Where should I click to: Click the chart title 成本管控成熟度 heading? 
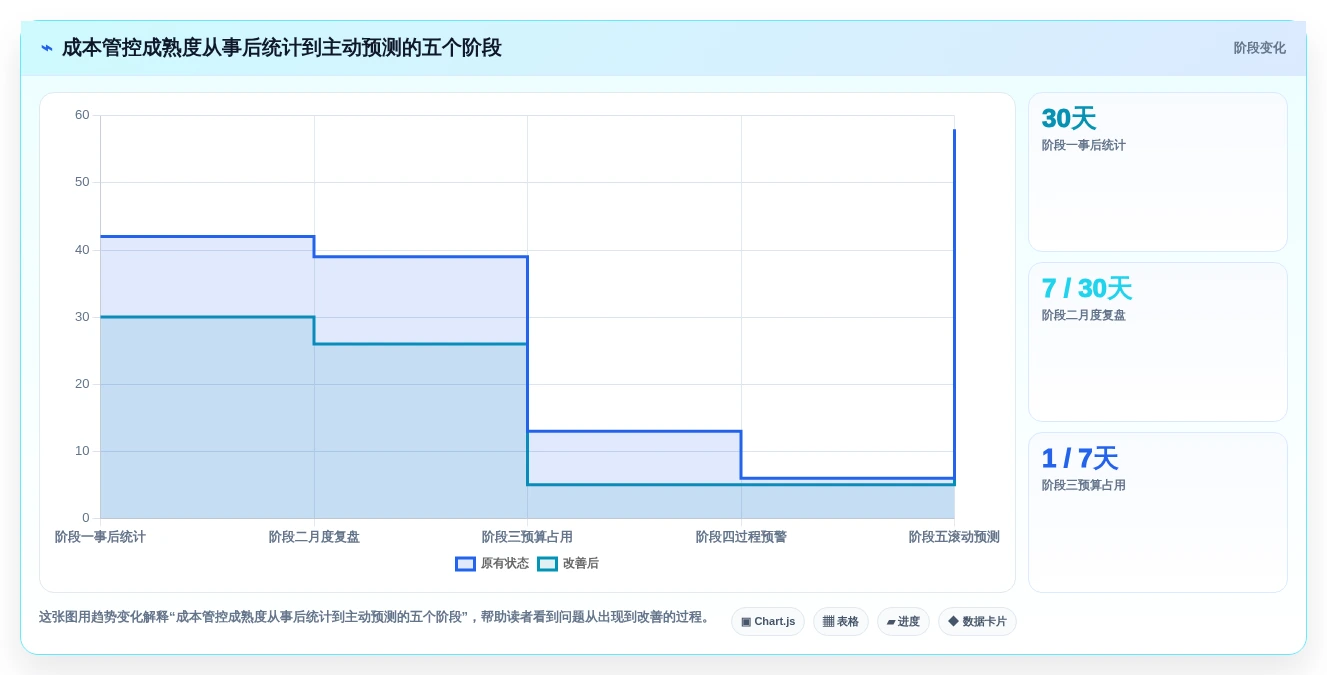coord(281,48)
